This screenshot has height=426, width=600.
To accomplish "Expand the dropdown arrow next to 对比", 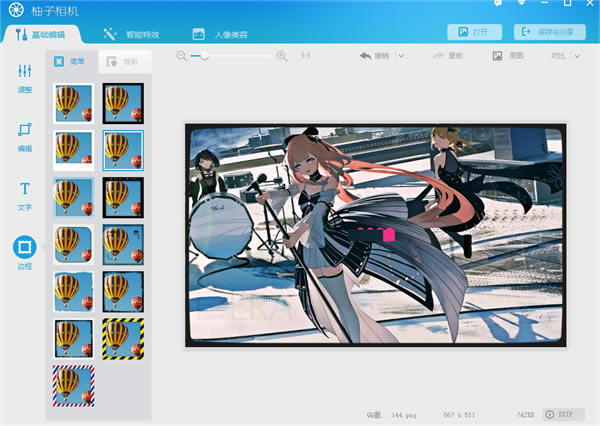I will coord(577,56).
